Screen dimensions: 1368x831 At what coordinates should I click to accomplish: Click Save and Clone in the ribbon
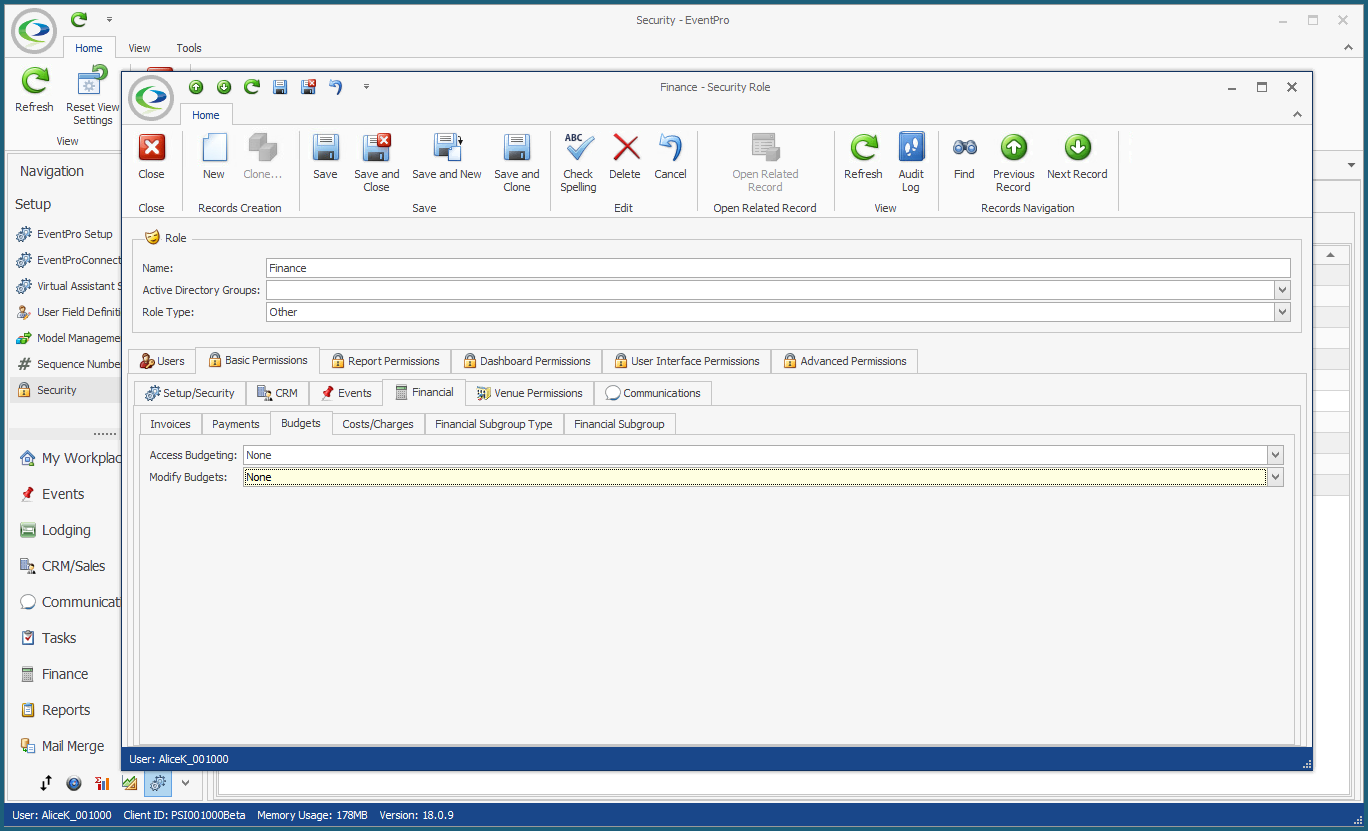pos(517,163)
